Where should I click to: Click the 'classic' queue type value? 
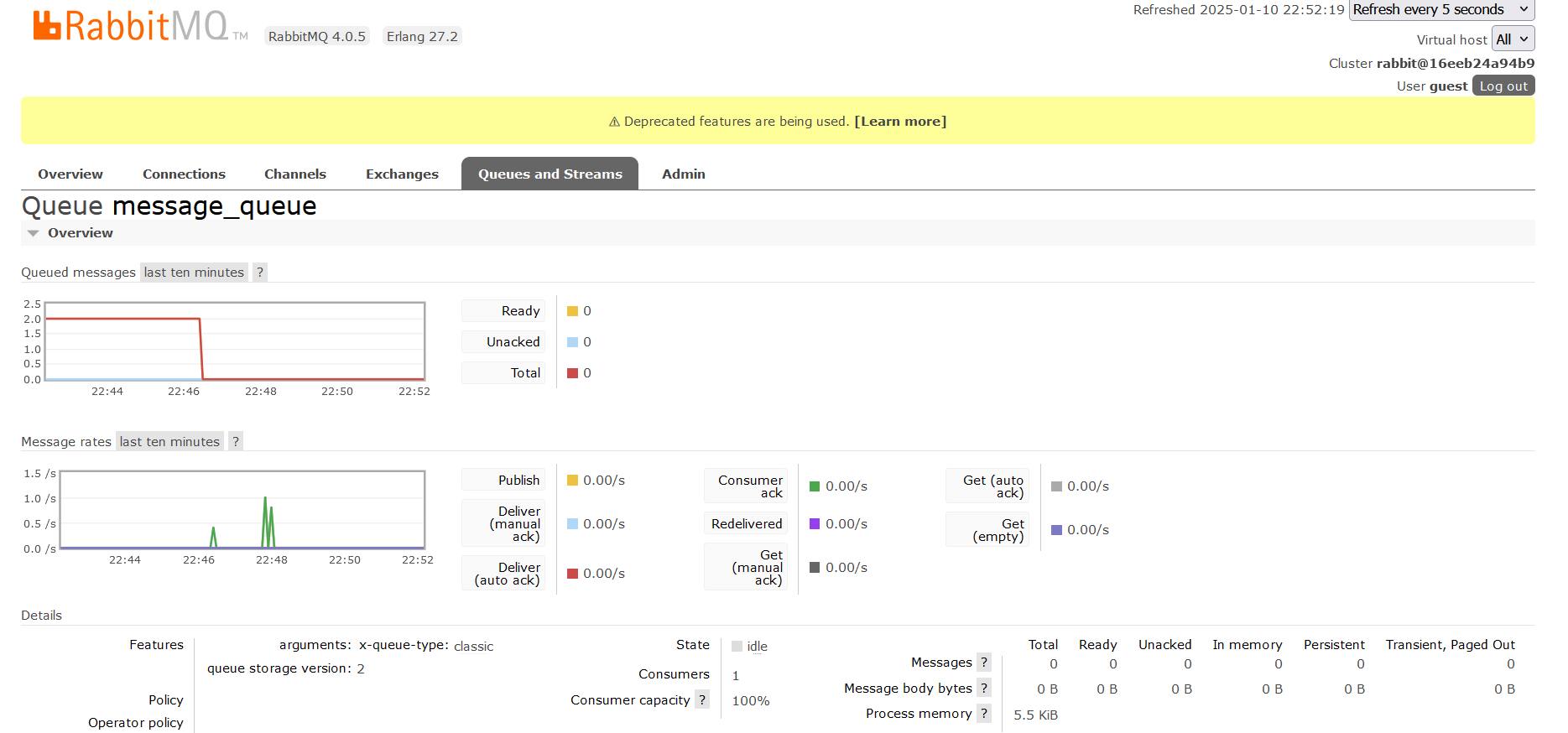click(474, 647)
